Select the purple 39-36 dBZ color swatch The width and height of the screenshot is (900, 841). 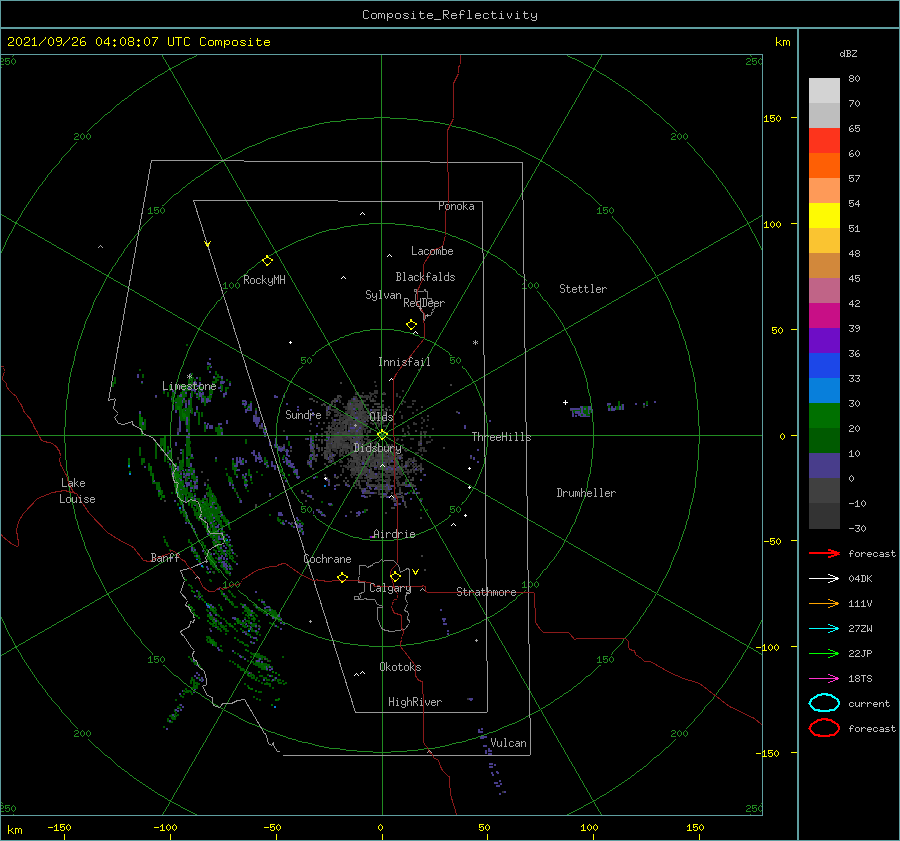pos(824,340)
